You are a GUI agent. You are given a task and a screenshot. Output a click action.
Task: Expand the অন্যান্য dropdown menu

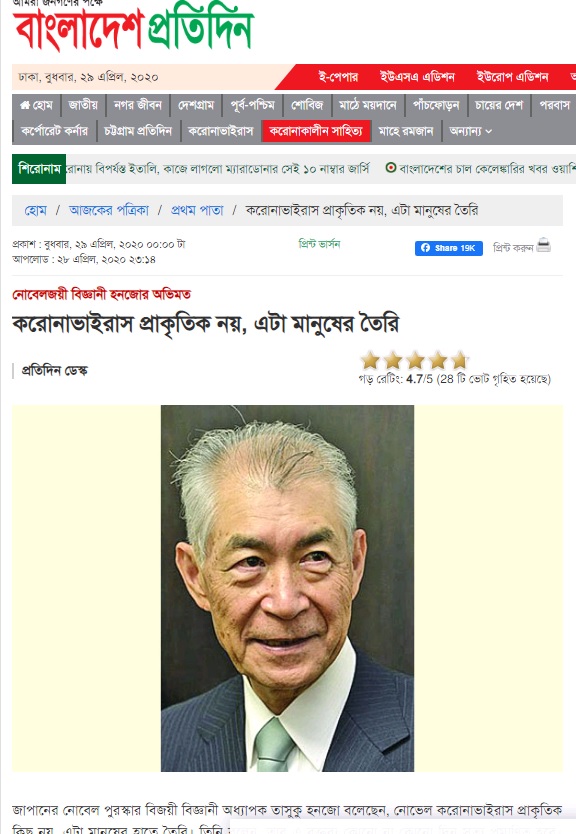pyautogui.click(x=470, y=131)
